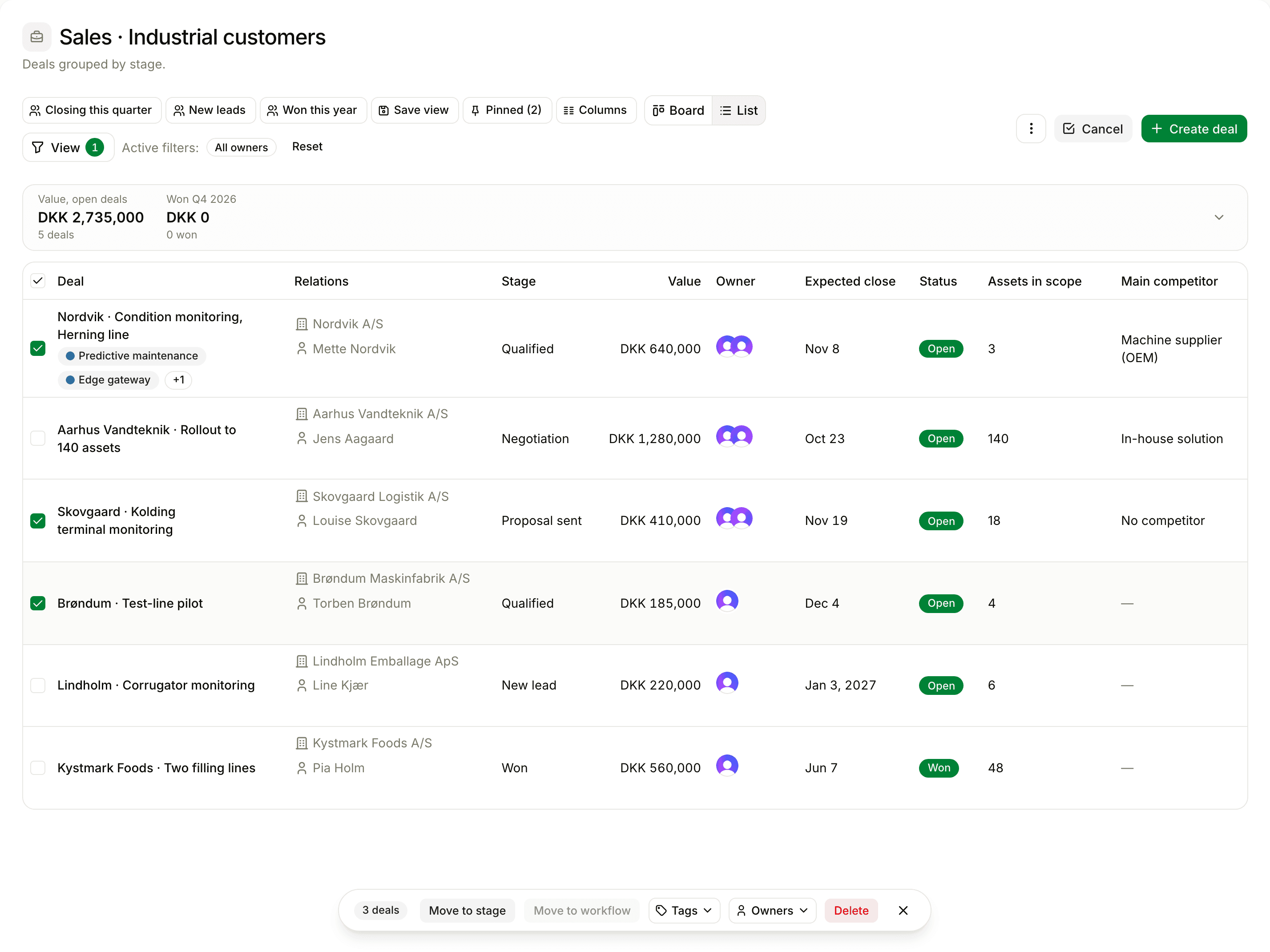This screenshot has width=1270, height=952.
Task: Open the View filter dropdown
Action: pyautogui.click(x=69, y=148)
